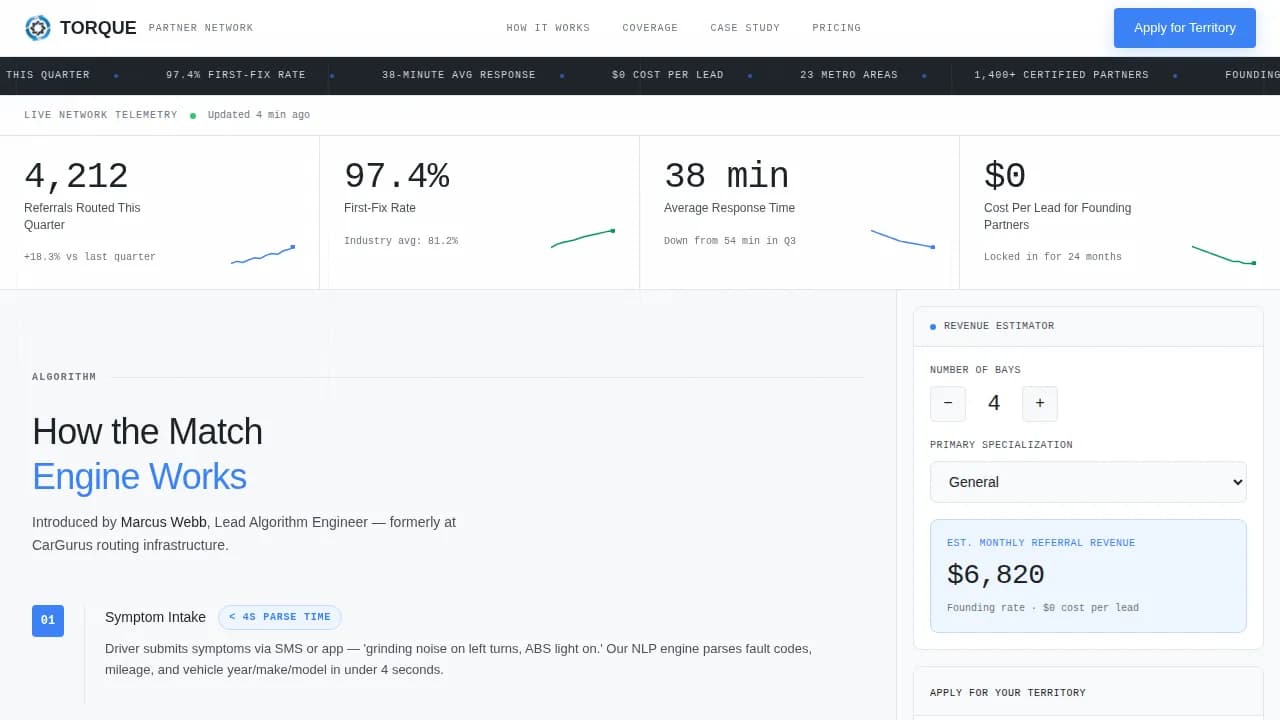Viewport: 1280px width, 720px height.
Task: Increase Number of Bays with the plus button
Action: [x=1040, y=404]
